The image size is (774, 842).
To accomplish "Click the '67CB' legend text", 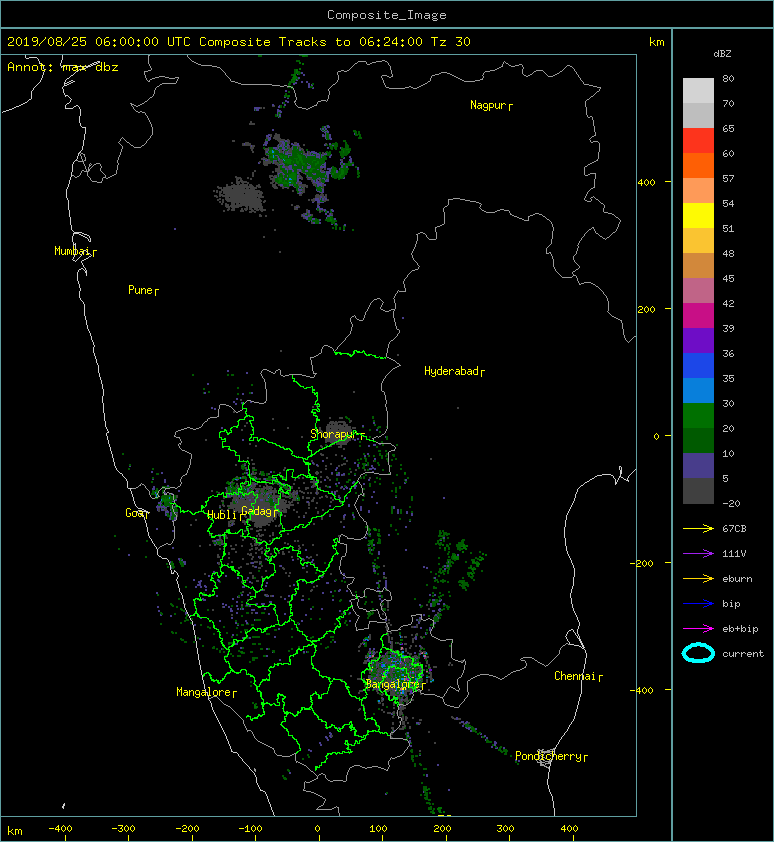I will (734, 528).
